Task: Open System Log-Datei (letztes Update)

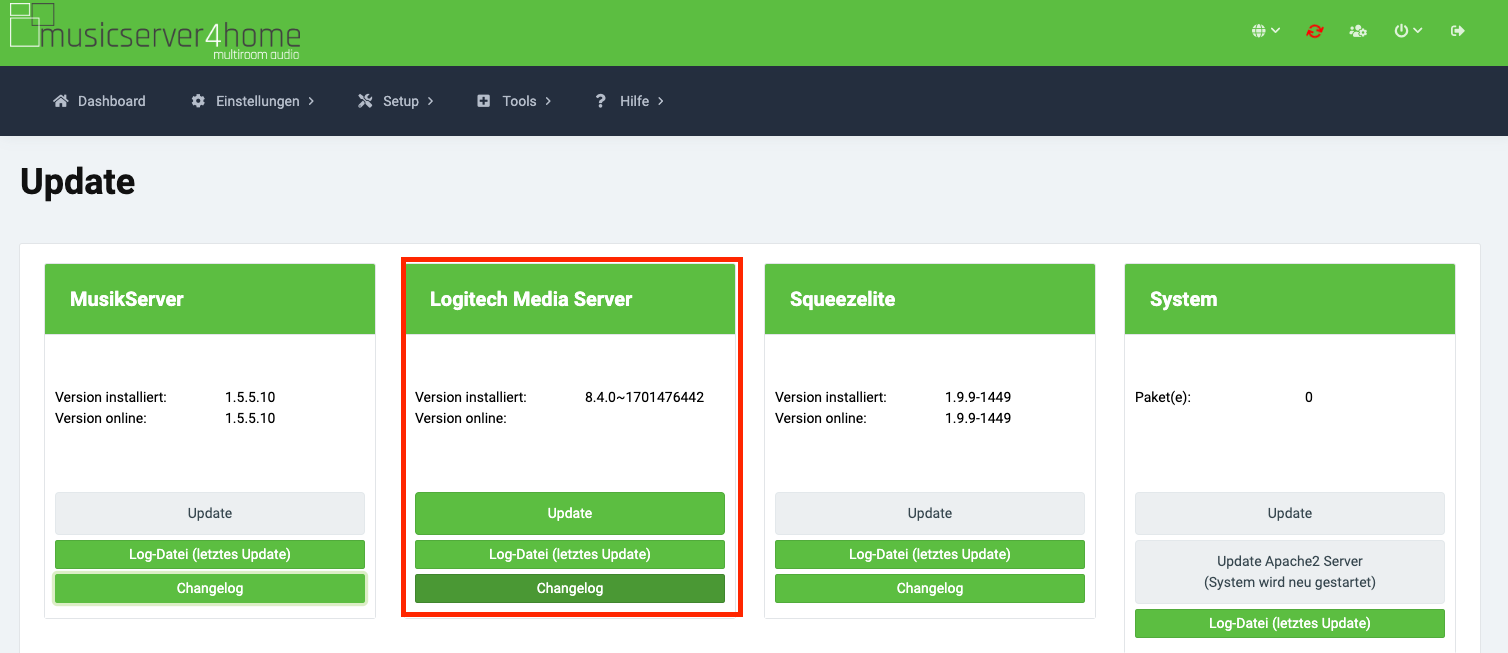Action: coord(1290,623)
